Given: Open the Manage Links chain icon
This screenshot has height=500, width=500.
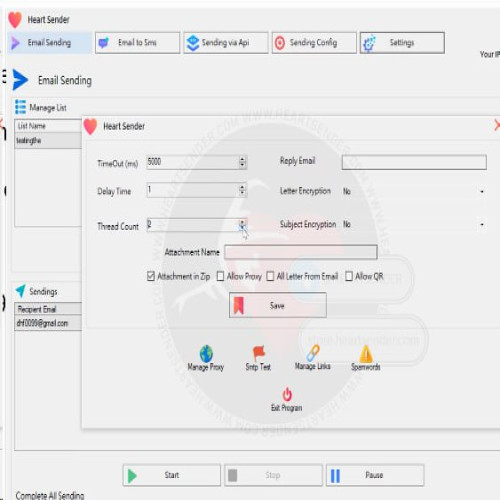Looking at the screenshot, I should (x=313, y=353).
